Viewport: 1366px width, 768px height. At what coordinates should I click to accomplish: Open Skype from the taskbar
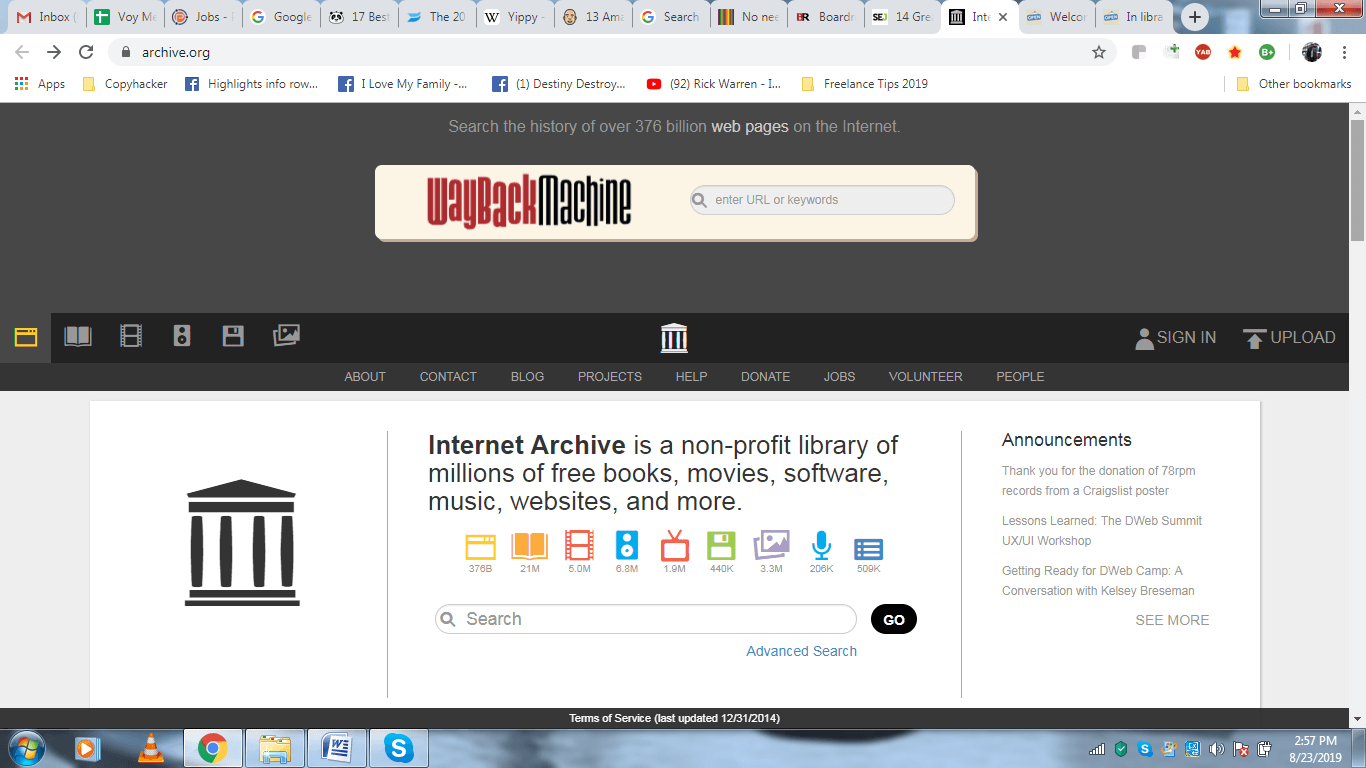399,748
